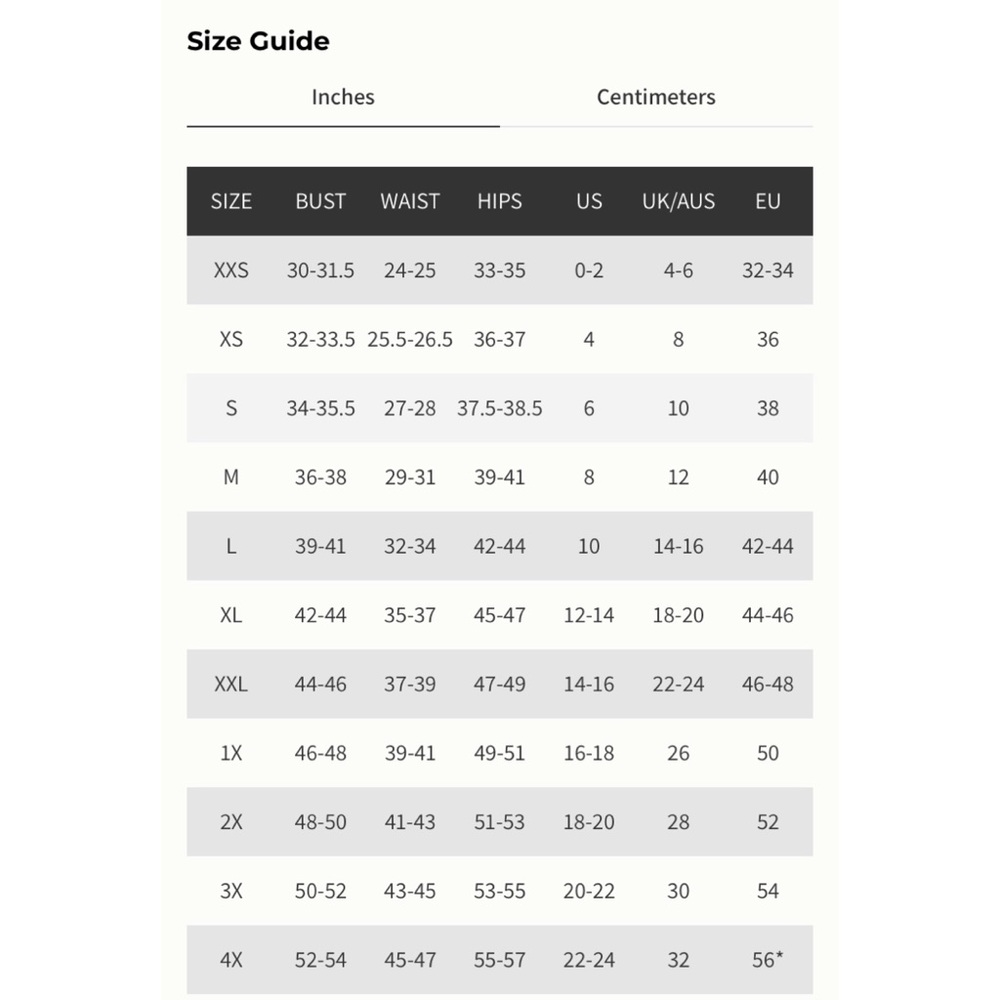Click the XL size label
Viewport: 1000px width, 1000px height.
(231, 615)
